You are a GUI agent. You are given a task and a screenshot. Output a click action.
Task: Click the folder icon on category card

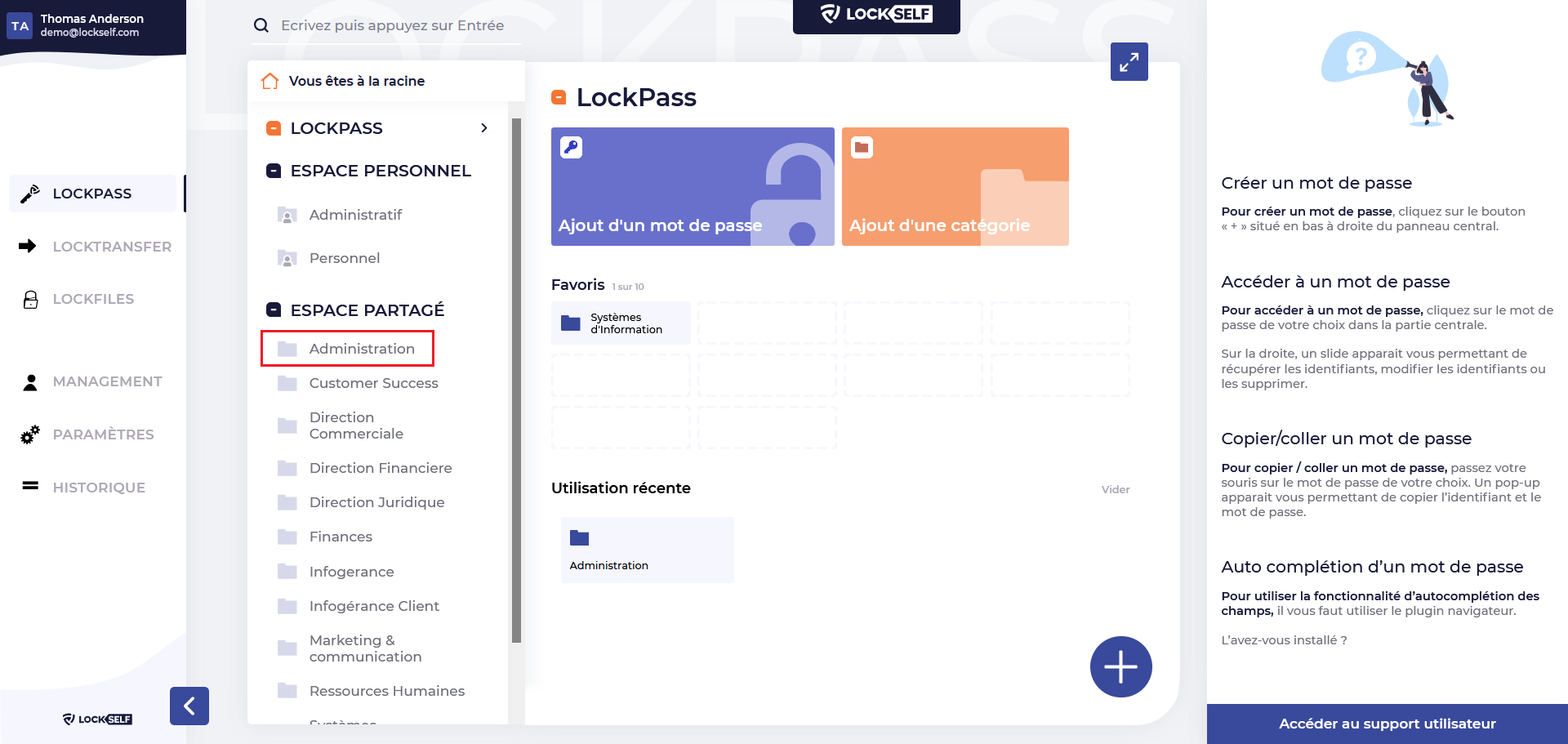(x=862, y=147)
